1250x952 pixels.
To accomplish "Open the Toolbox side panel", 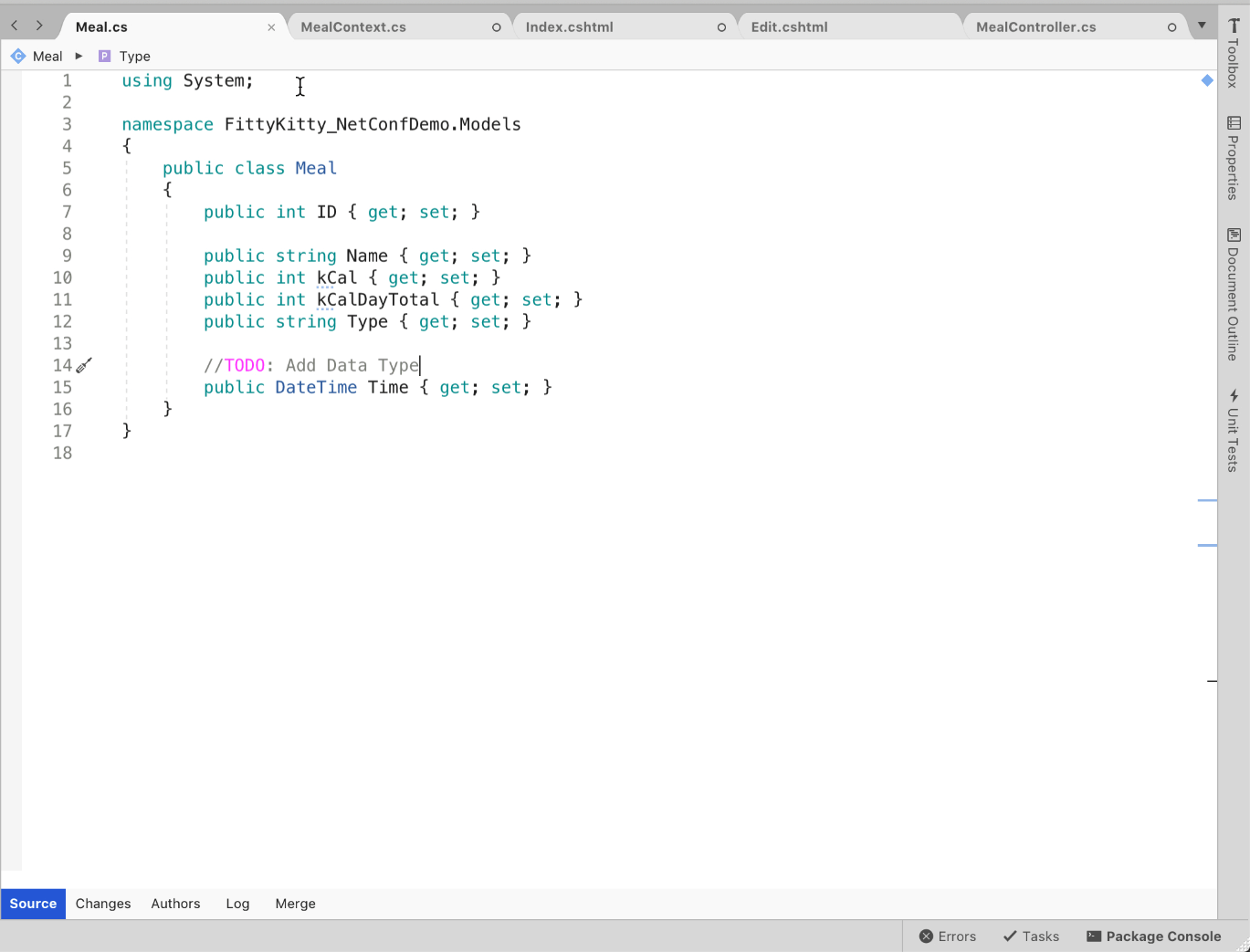I will tap(1234, 53).
